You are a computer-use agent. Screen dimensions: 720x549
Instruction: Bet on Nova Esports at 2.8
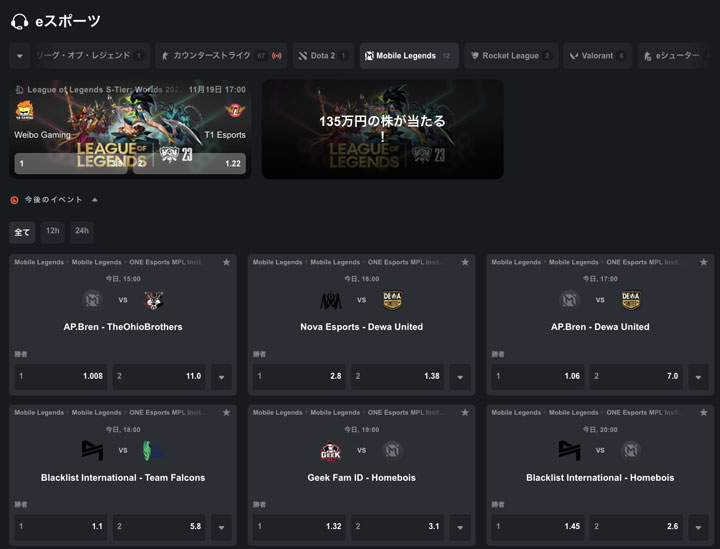tap(299, 376)
